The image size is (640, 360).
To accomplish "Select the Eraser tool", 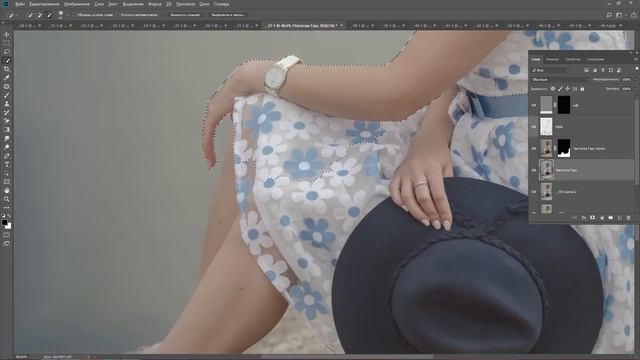I will click(7, 121).
